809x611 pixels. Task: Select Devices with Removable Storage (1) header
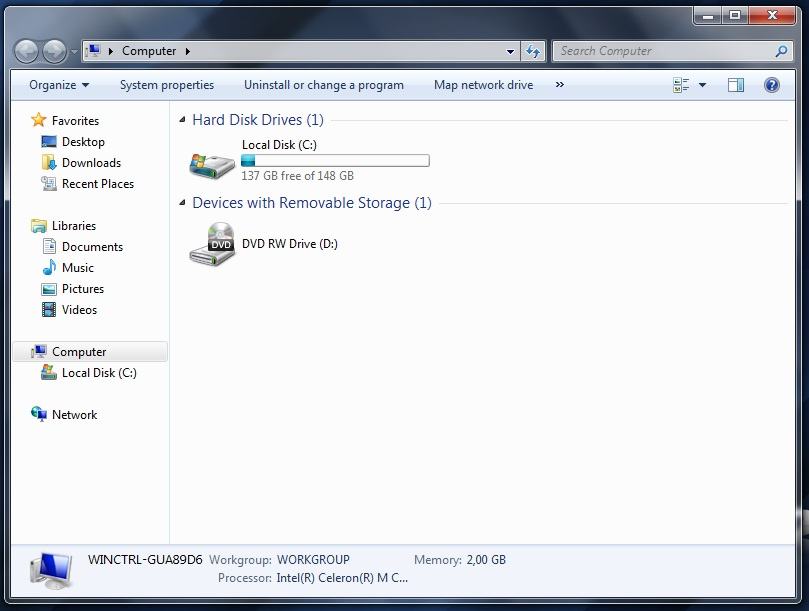click(x=312, y=203)
